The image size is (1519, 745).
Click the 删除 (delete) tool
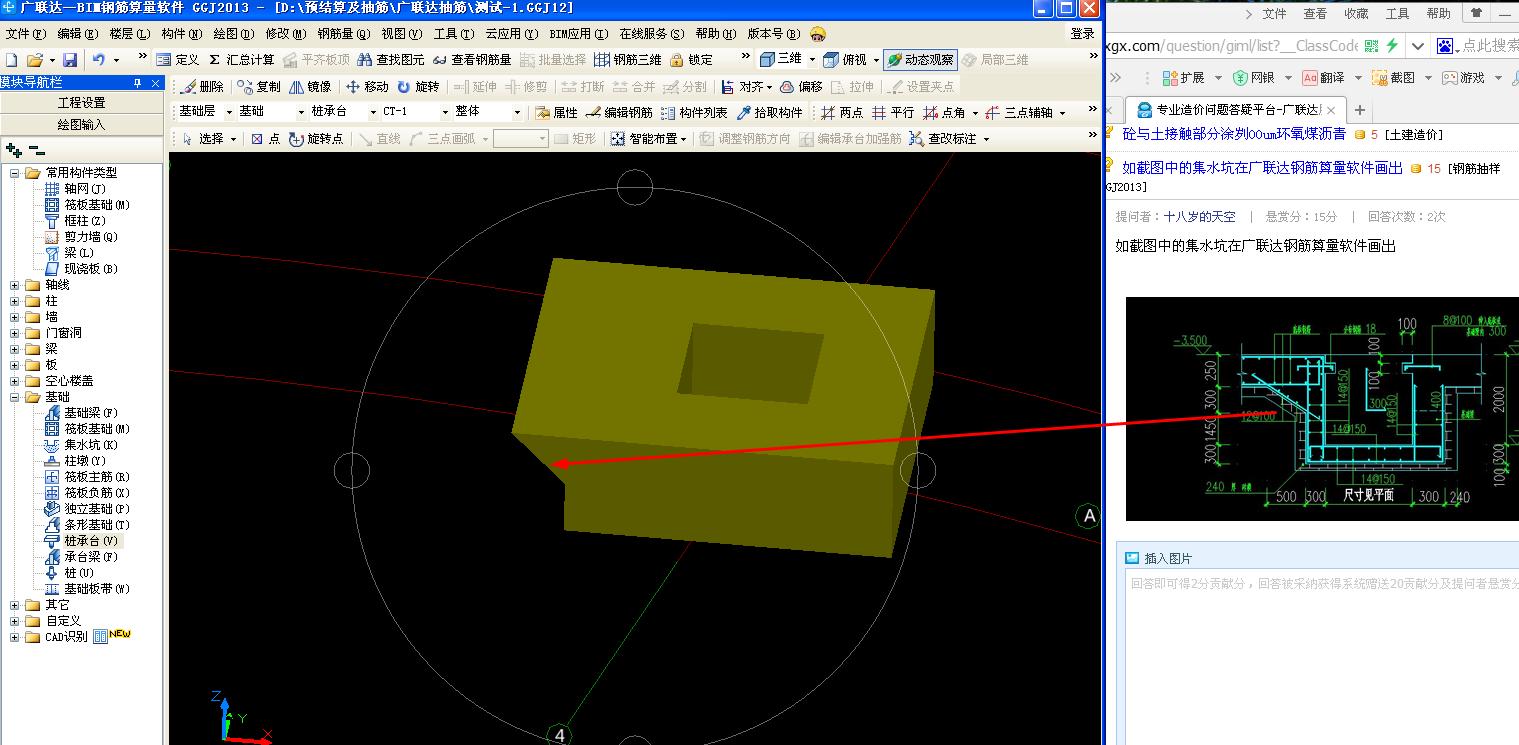coord(203,87)
